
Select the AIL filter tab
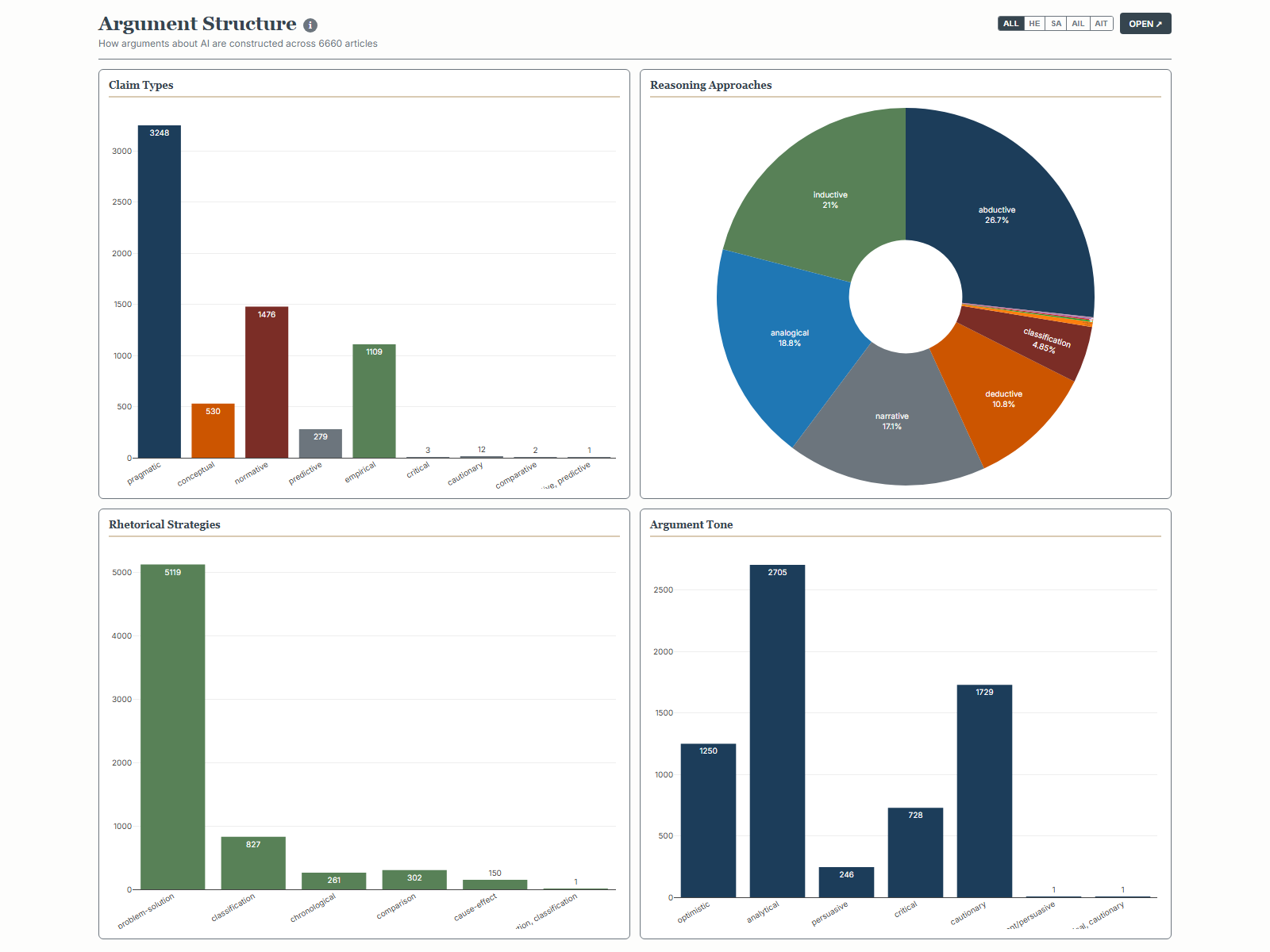(1078, 24)
